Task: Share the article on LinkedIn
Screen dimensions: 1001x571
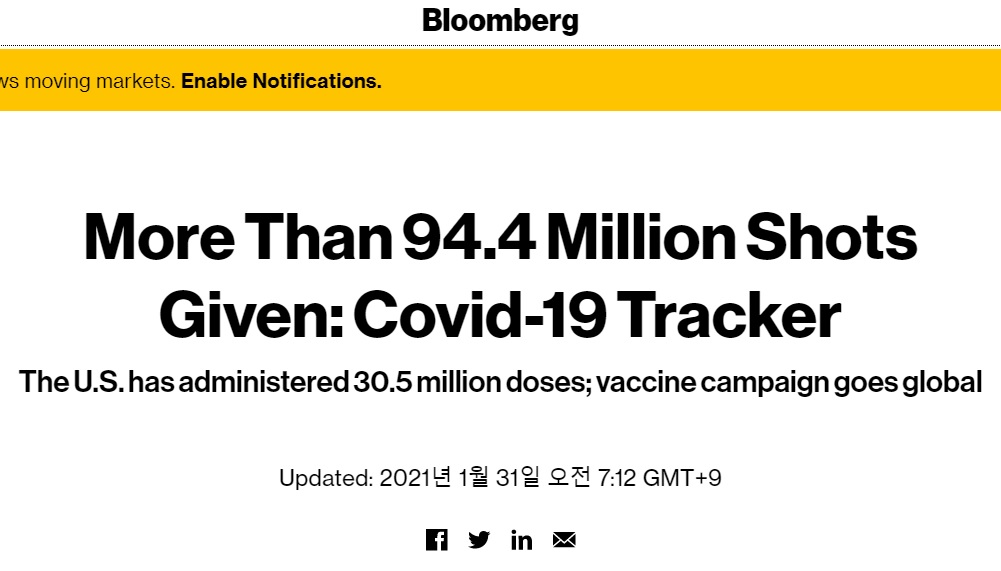Action: (522, 540)
